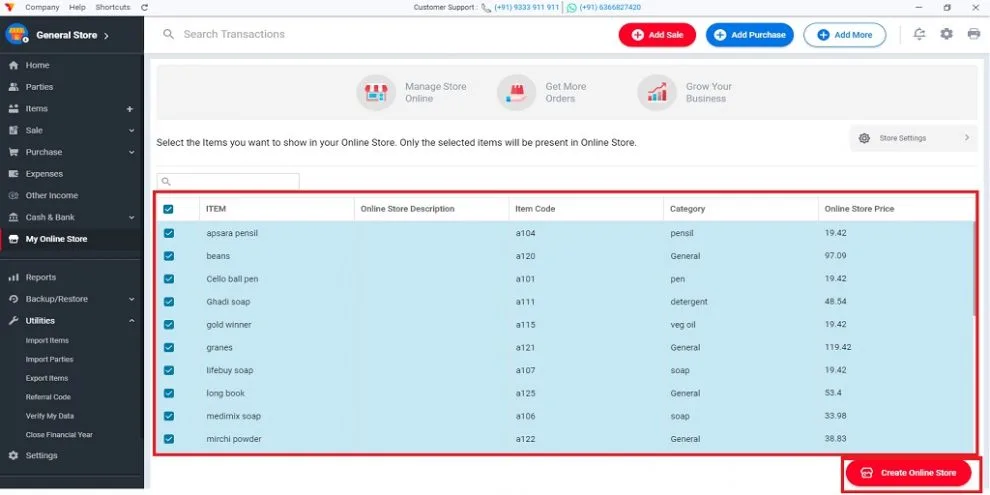Viewport: 990px width, 495px height.
Task: Click the General Store company logo
Action: (17, 34)
